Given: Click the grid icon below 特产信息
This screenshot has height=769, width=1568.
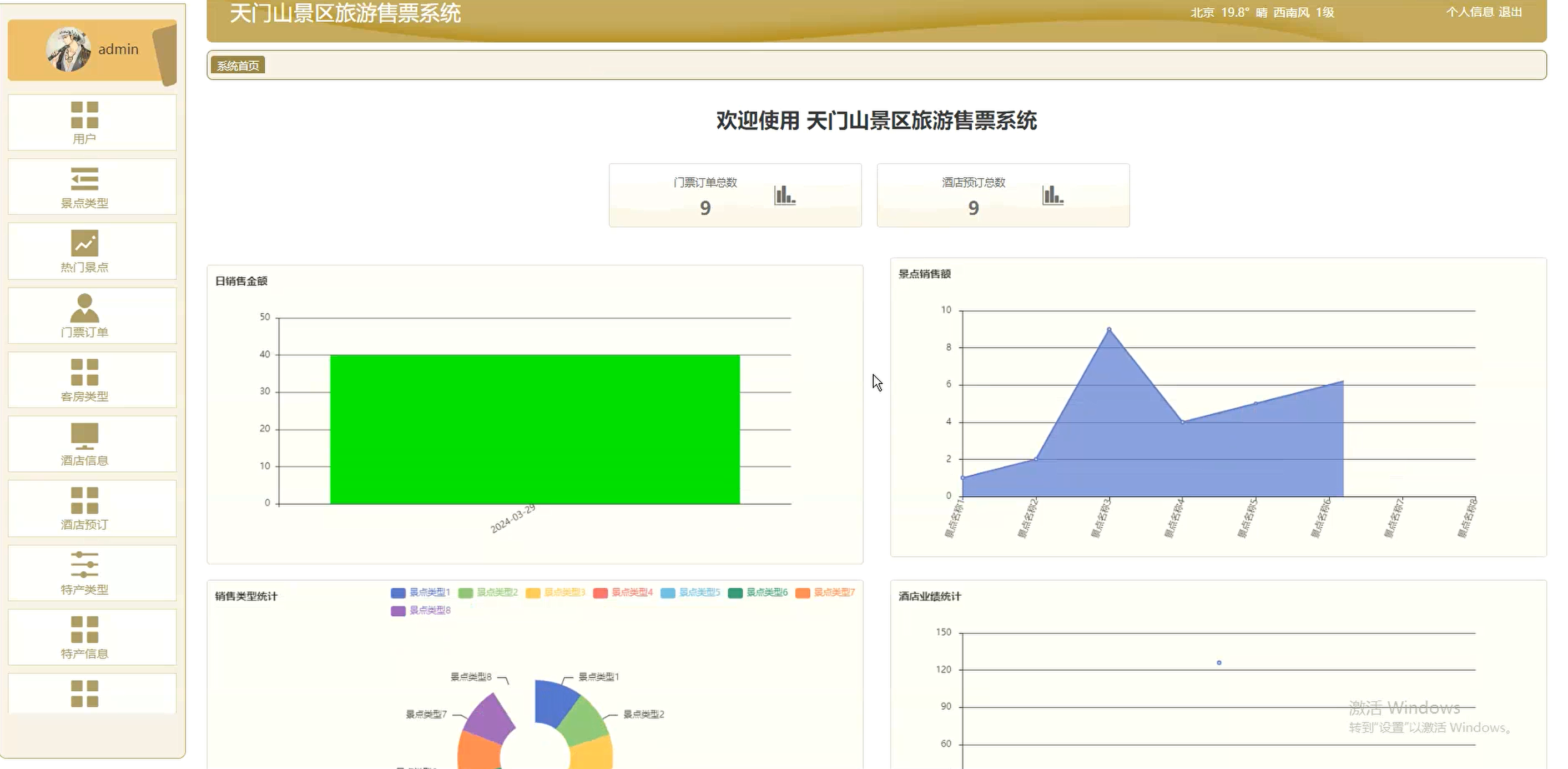Looking at the screenshot, I should [x=84, y=693].
